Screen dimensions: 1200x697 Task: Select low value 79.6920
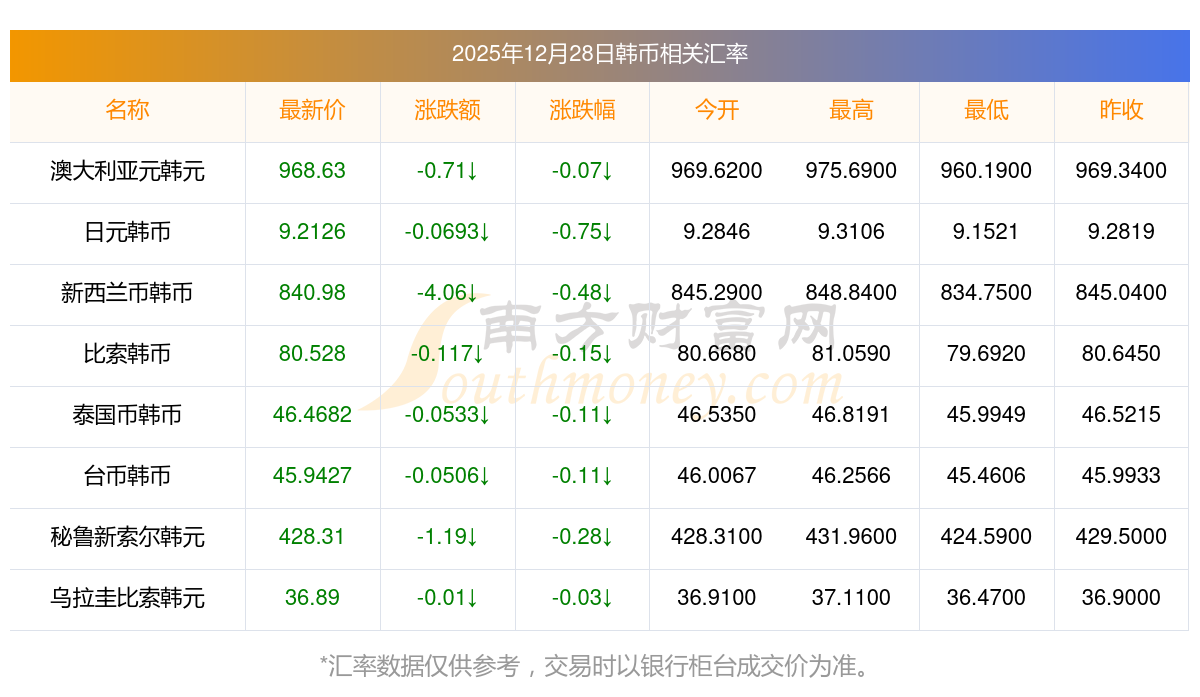tap(986, 354)
